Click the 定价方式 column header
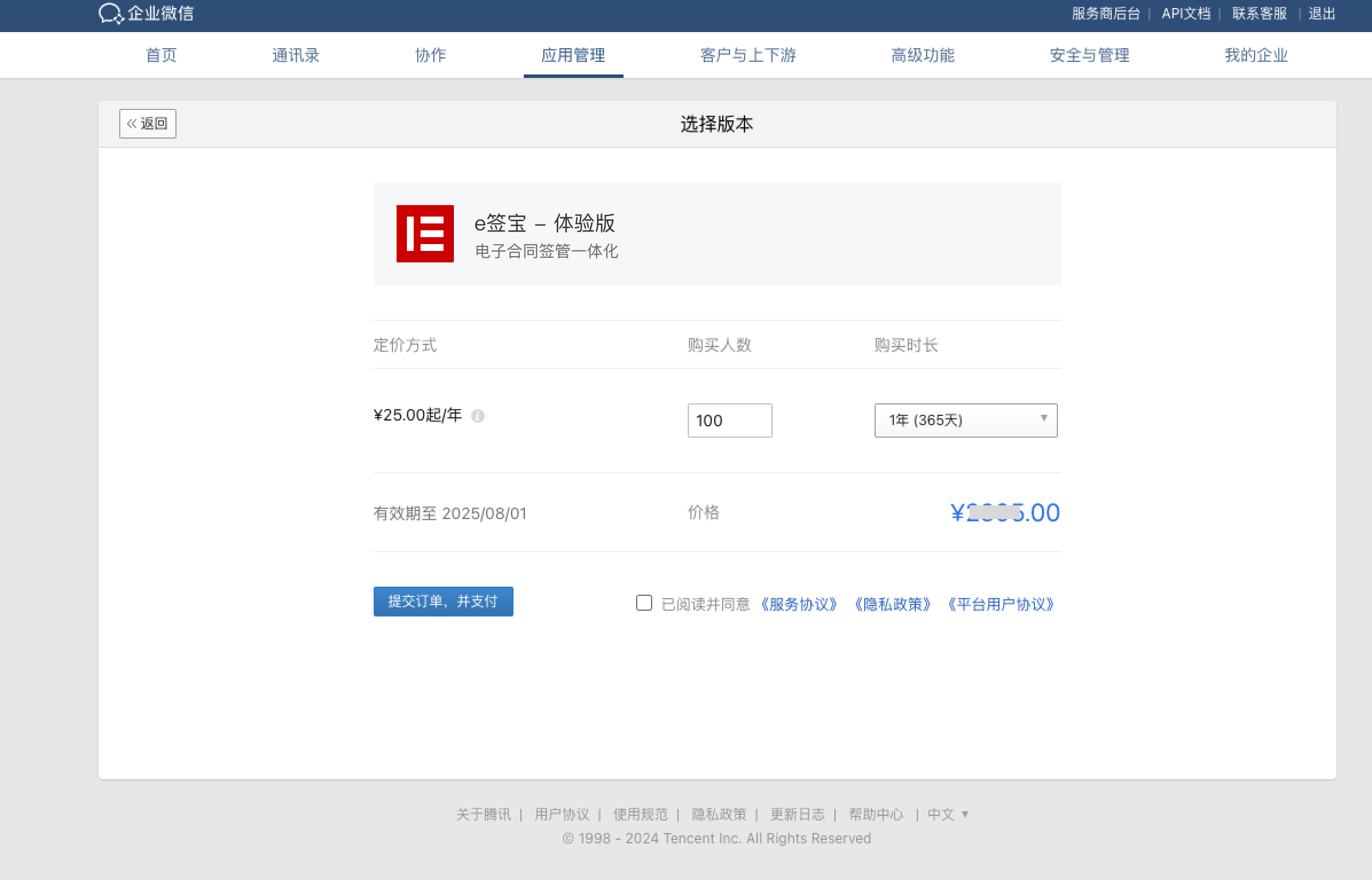This screenshot has width=1372, height=880. point(405,345)
